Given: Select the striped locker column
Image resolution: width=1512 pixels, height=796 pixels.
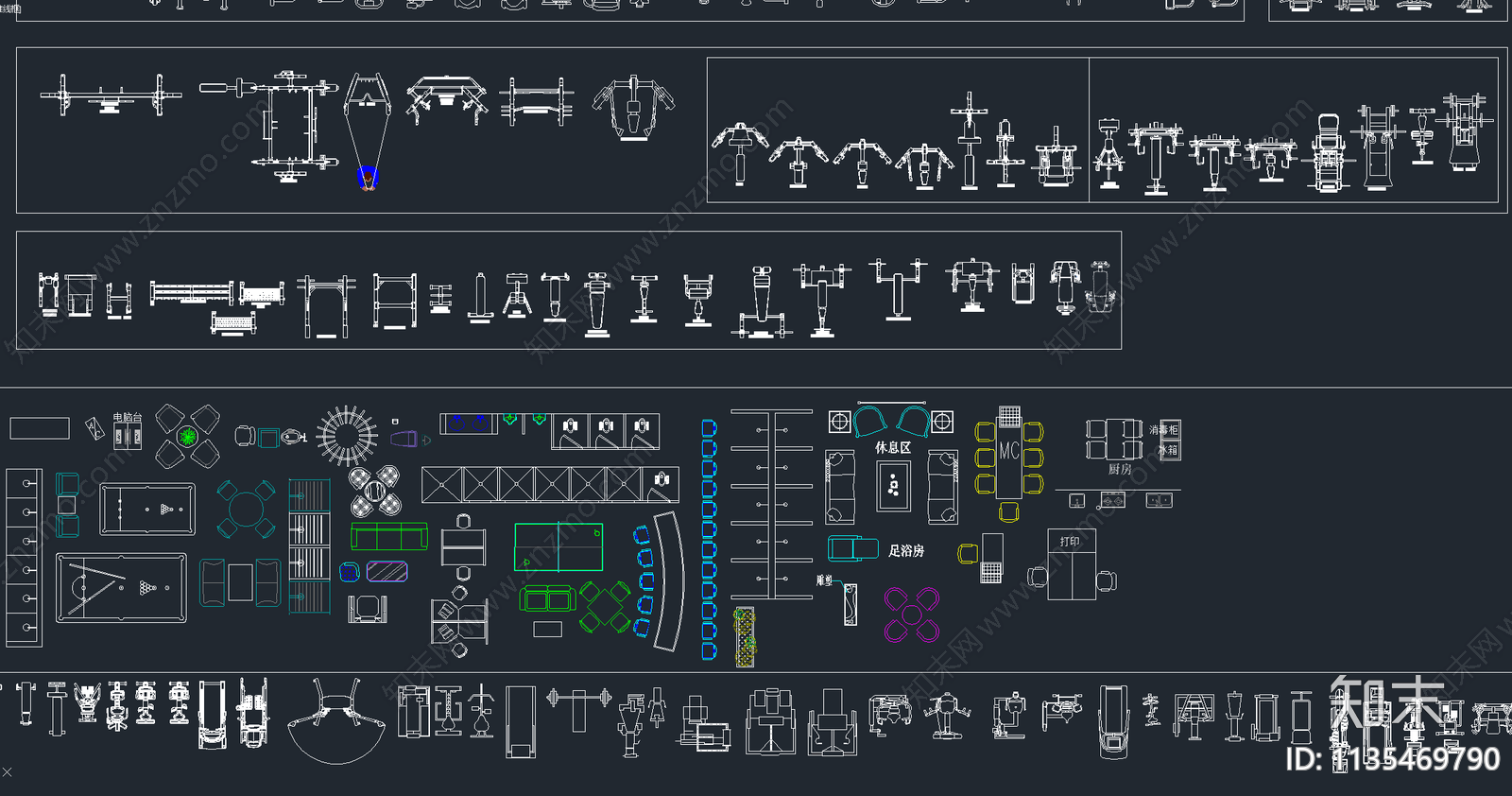Looking at the screenshot, I should tap(309, 546).
